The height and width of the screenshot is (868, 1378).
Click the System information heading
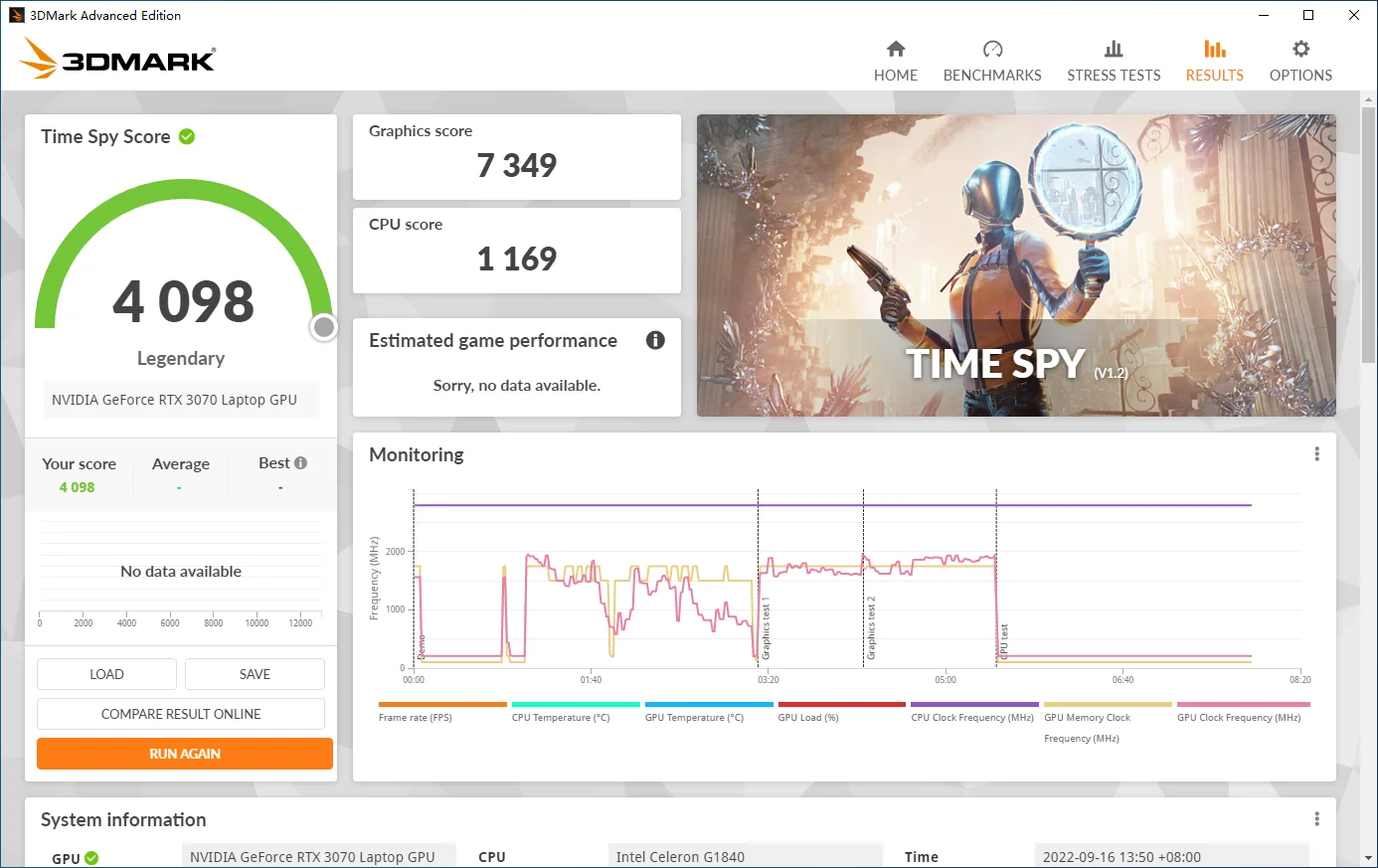123,819
